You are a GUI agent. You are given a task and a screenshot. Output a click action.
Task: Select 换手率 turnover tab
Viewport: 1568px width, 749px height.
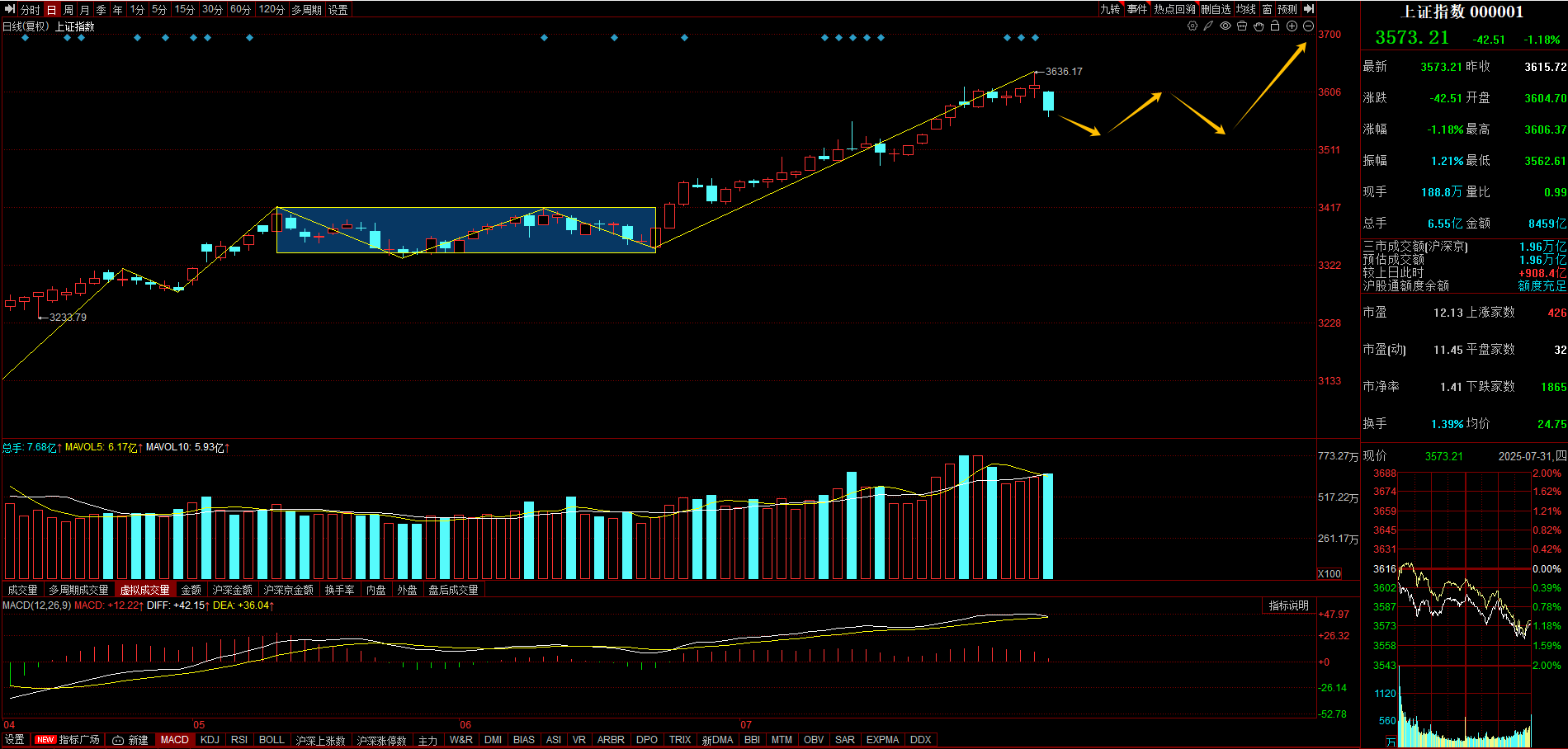click(340, 590)
